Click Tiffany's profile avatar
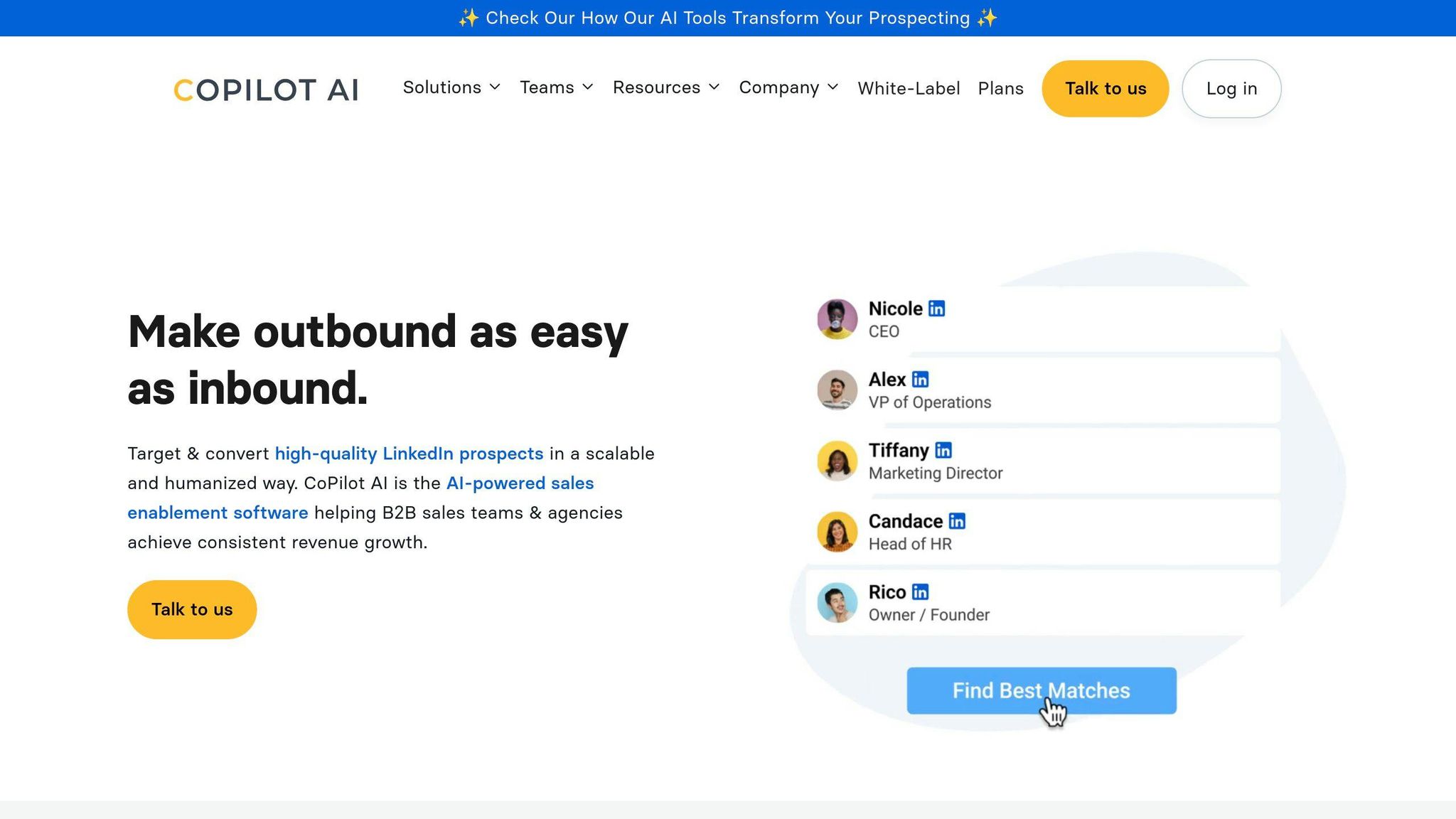This screenshot has width=1456, height=819. click(x=837, y=461)
